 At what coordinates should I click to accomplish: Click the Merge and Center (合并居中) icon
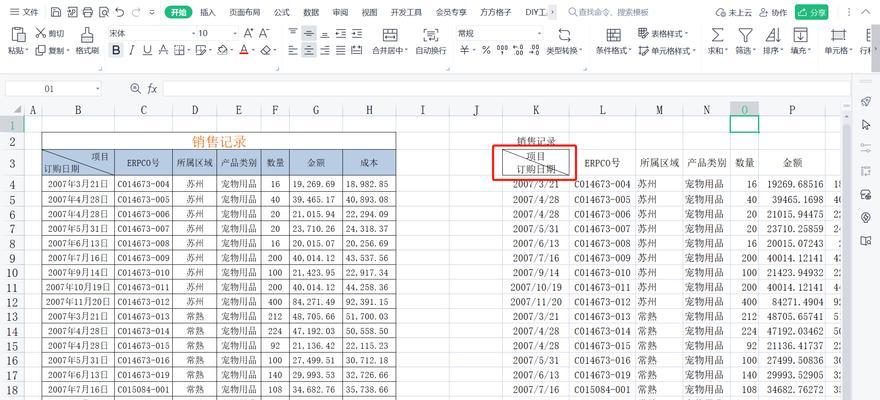click(389, 35)
